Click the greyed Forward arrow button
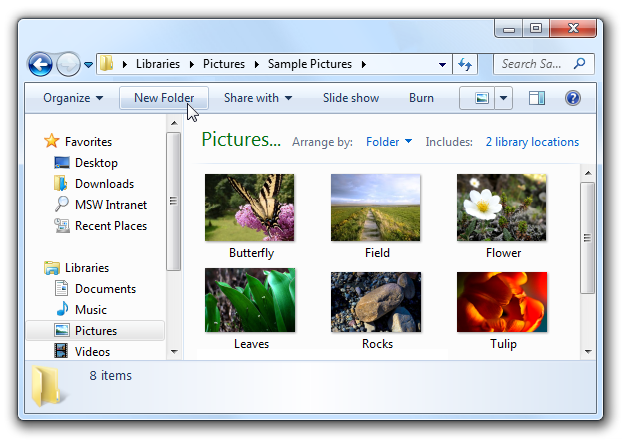Image resolution: width=625 pixels, height=440 pixels. (x=68, y=64)
